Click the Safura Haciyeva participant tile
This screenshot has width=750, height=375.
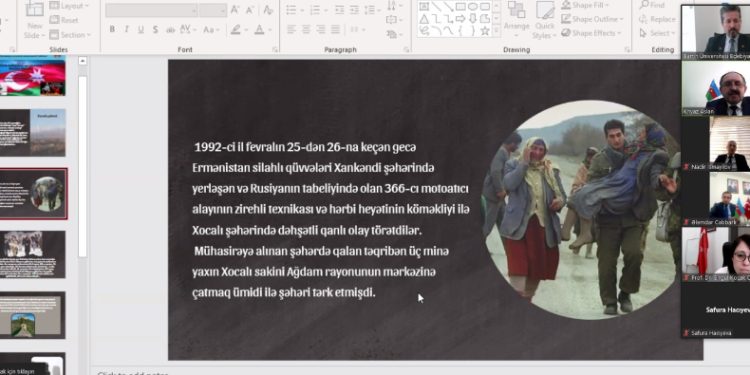[716, 310]
